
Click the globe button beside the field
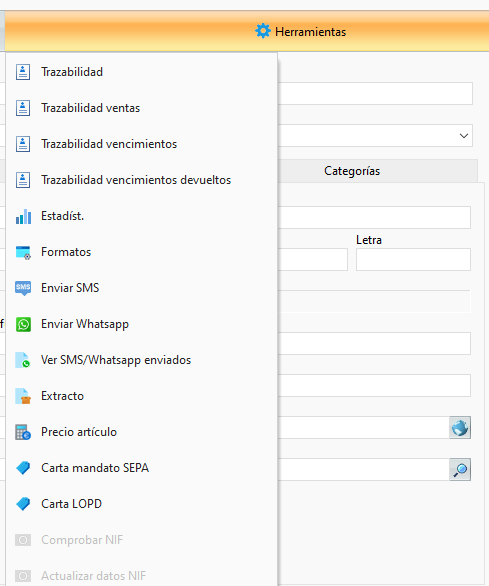click(x=460, y=428)
